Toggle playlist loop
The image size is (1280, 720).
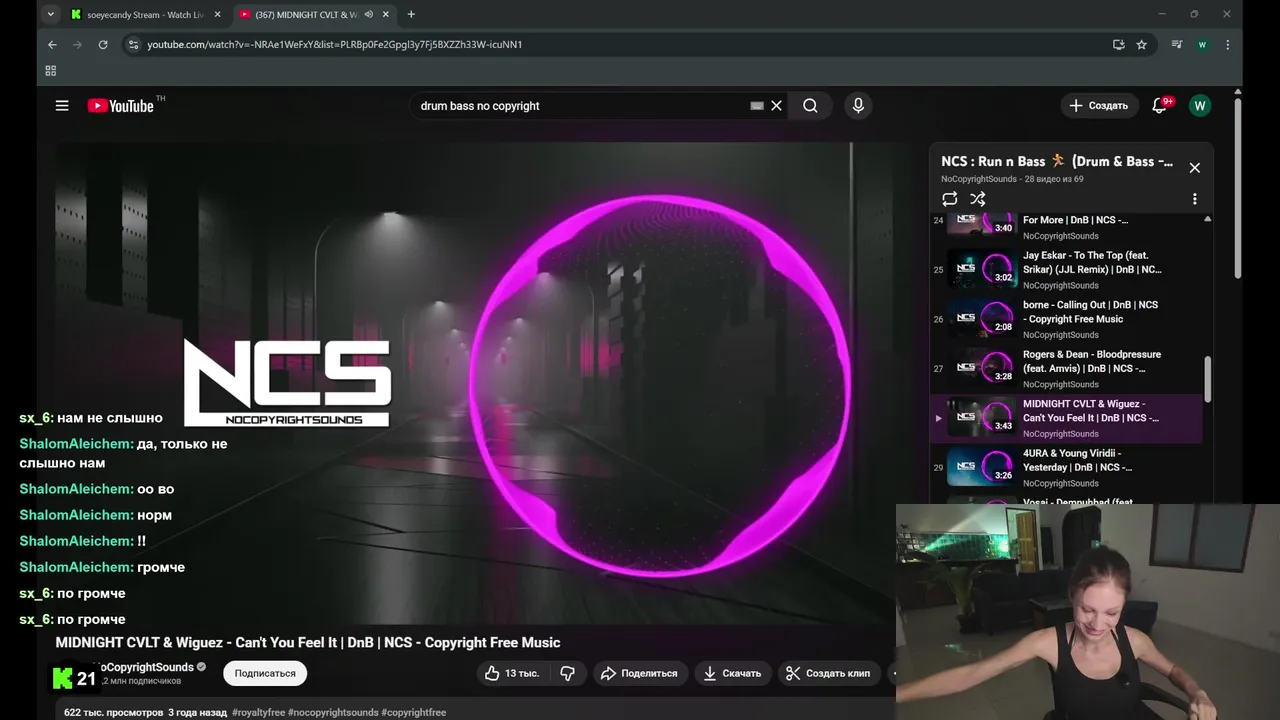pos(950,199)
